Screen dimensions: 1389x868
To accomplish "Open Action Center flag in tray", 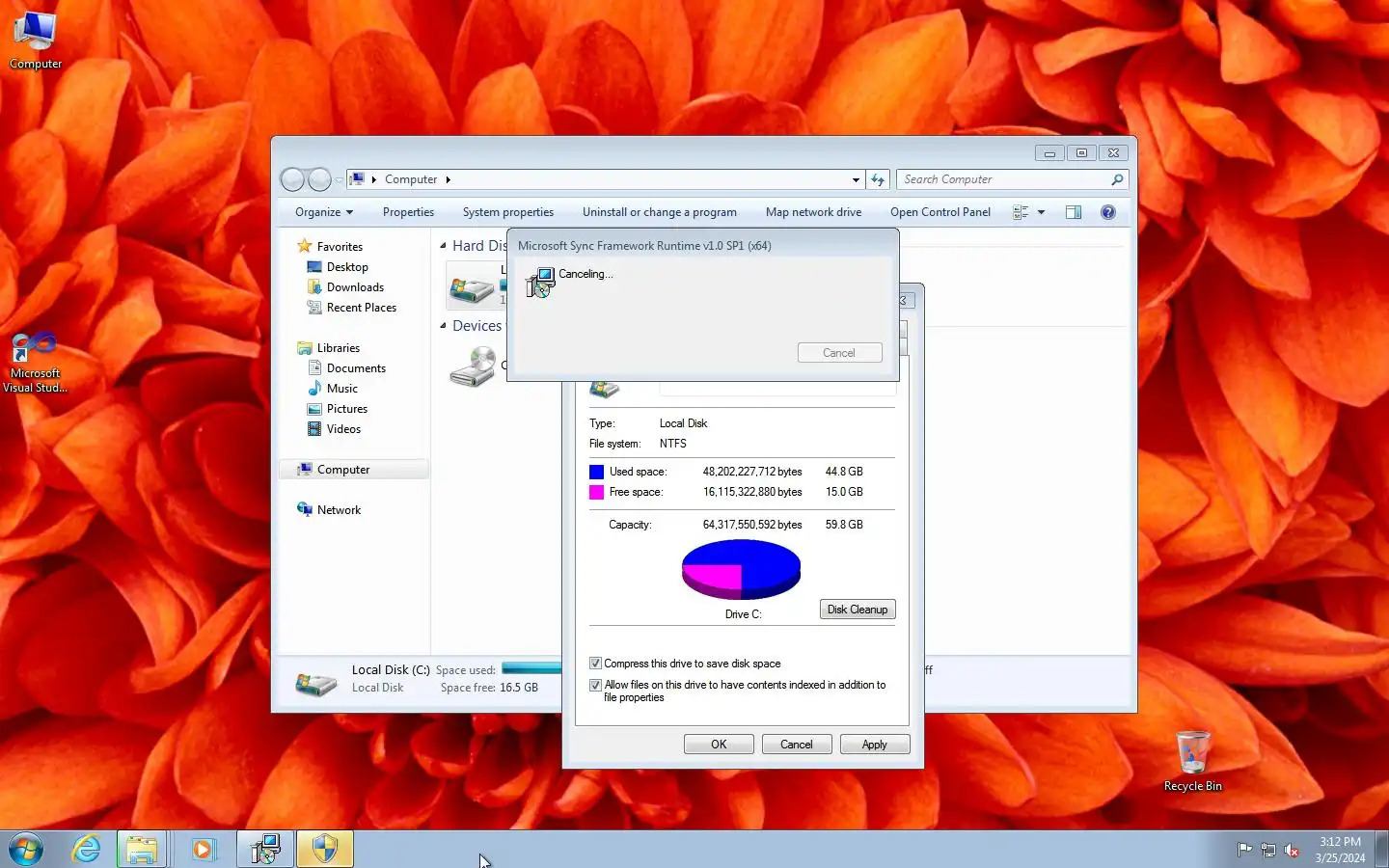I will (1244, 850).
